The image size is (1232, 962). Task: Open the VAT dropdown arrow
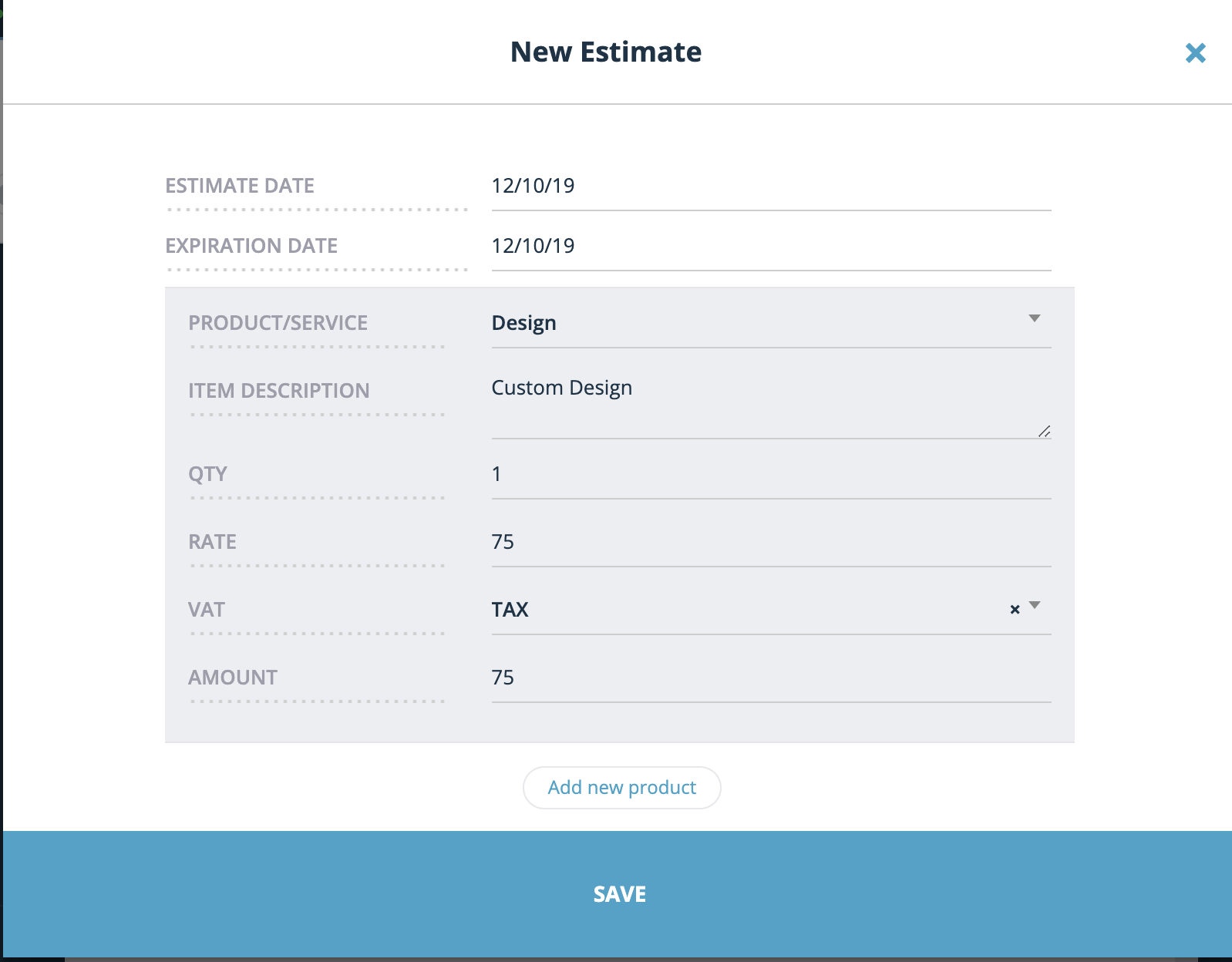coord(1035,605)
